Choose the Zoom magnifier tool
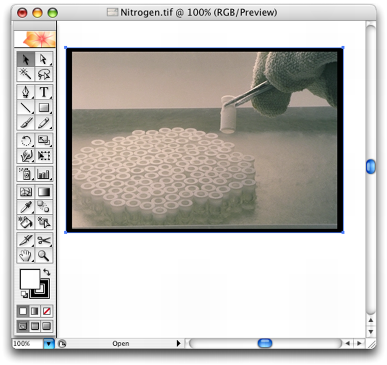The image size is (387, 365). click(x=43, y=255)
